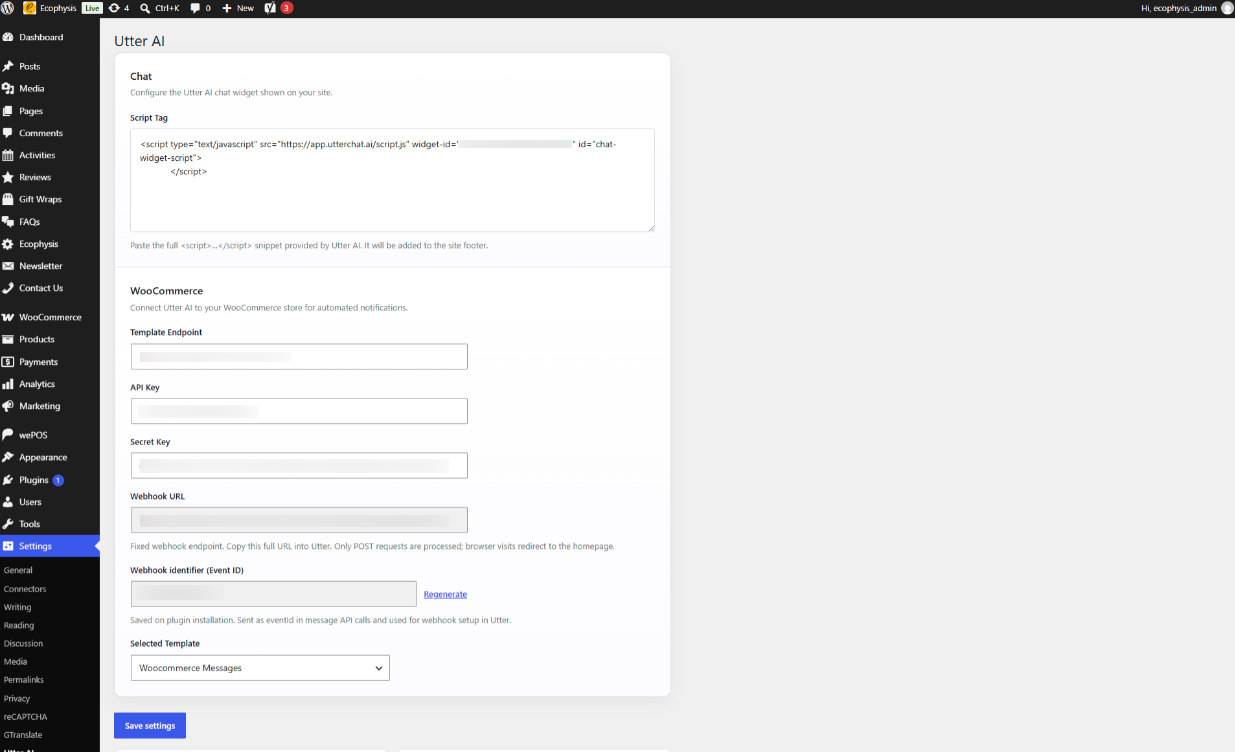Image resolution: width=1235 pixels, height=752 pixels.
Task: Click Hi, ecophysis_admin account link
Action: coord(1179,8)
